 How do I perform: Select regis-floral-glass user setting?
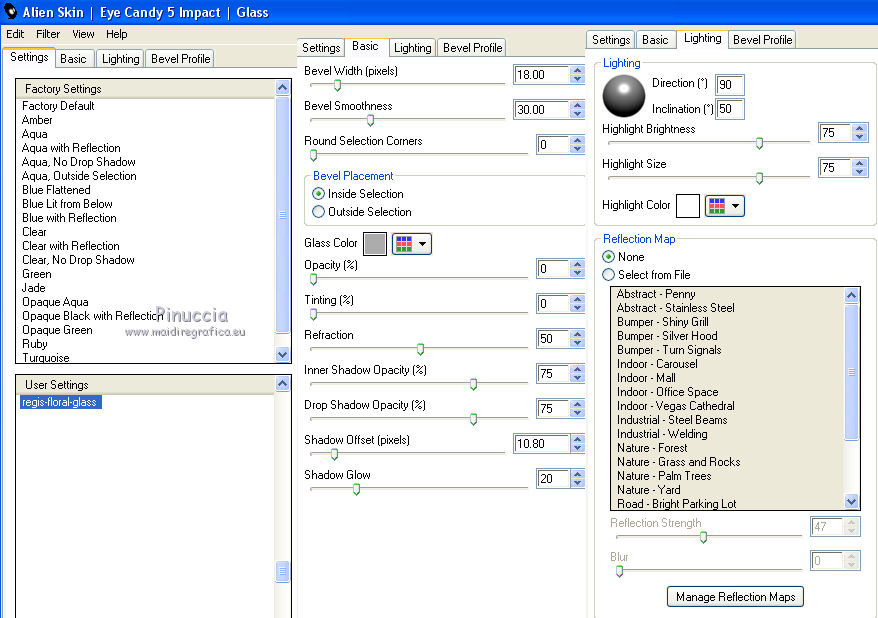click(60, 402)
